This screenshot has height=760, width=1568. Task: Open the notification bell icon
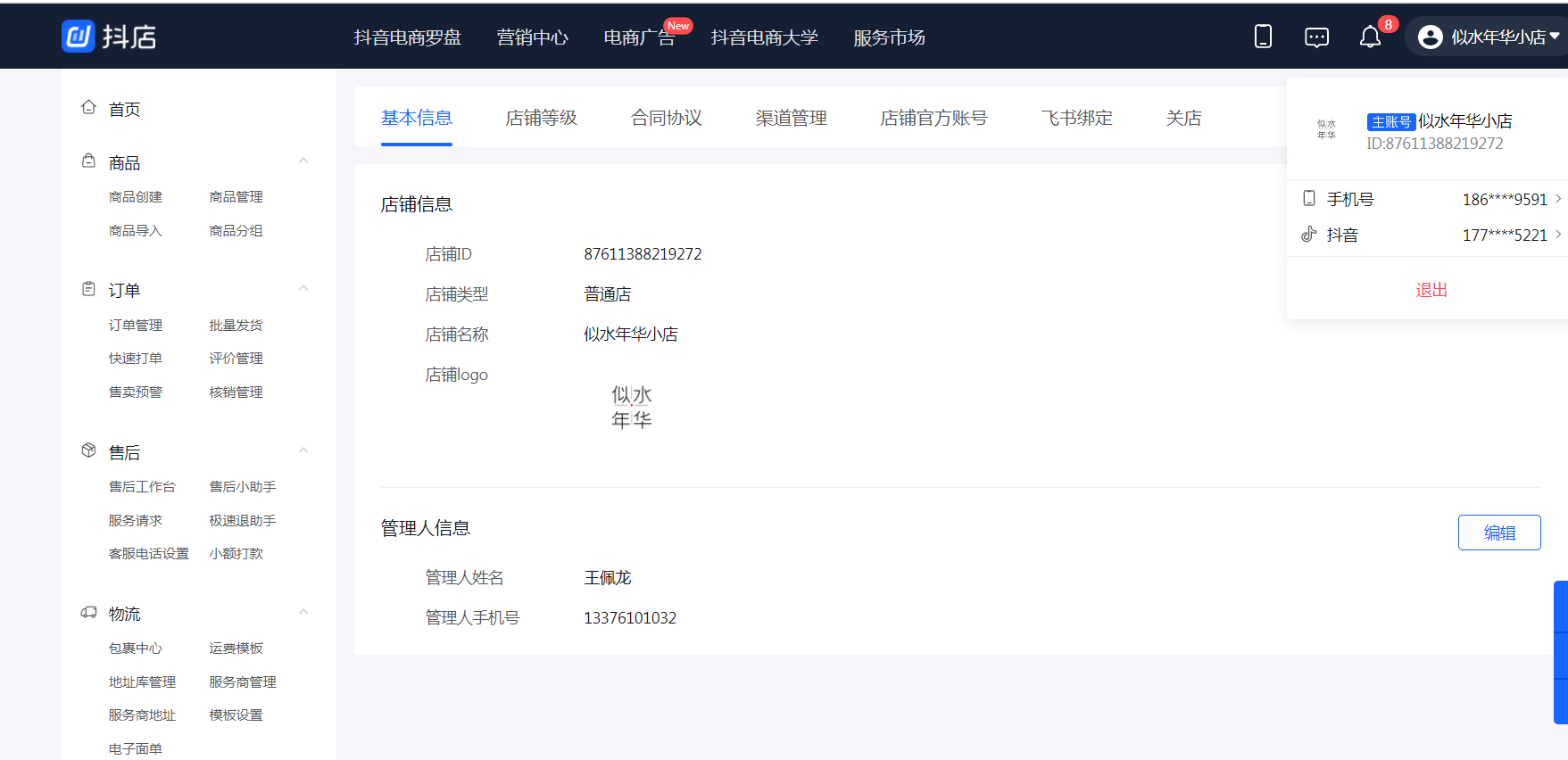[x=1370, y=37]
